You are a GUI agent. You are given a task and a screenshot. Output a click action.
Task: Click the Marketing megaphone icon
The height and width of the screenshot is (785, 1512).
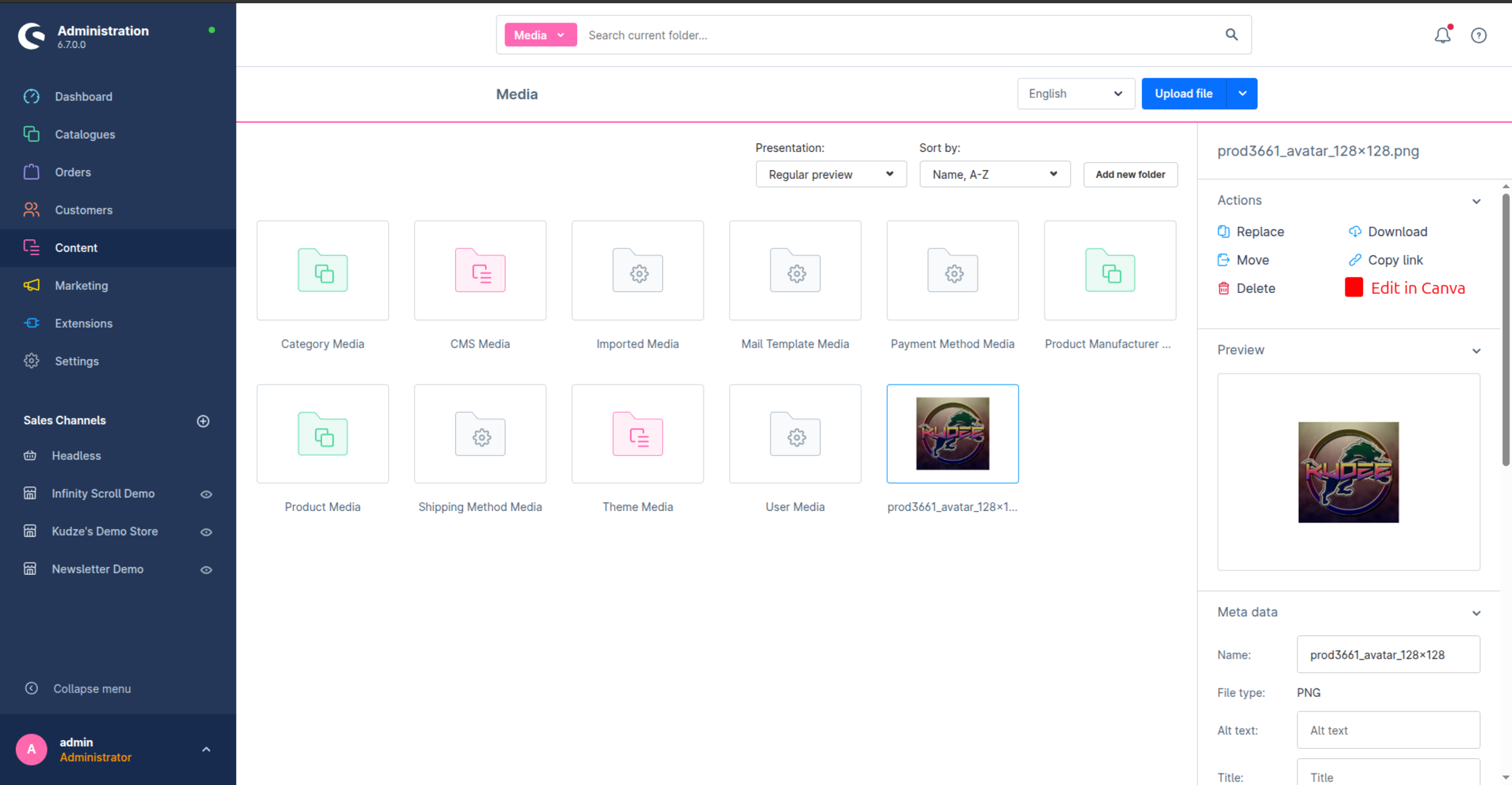(31, 286)
